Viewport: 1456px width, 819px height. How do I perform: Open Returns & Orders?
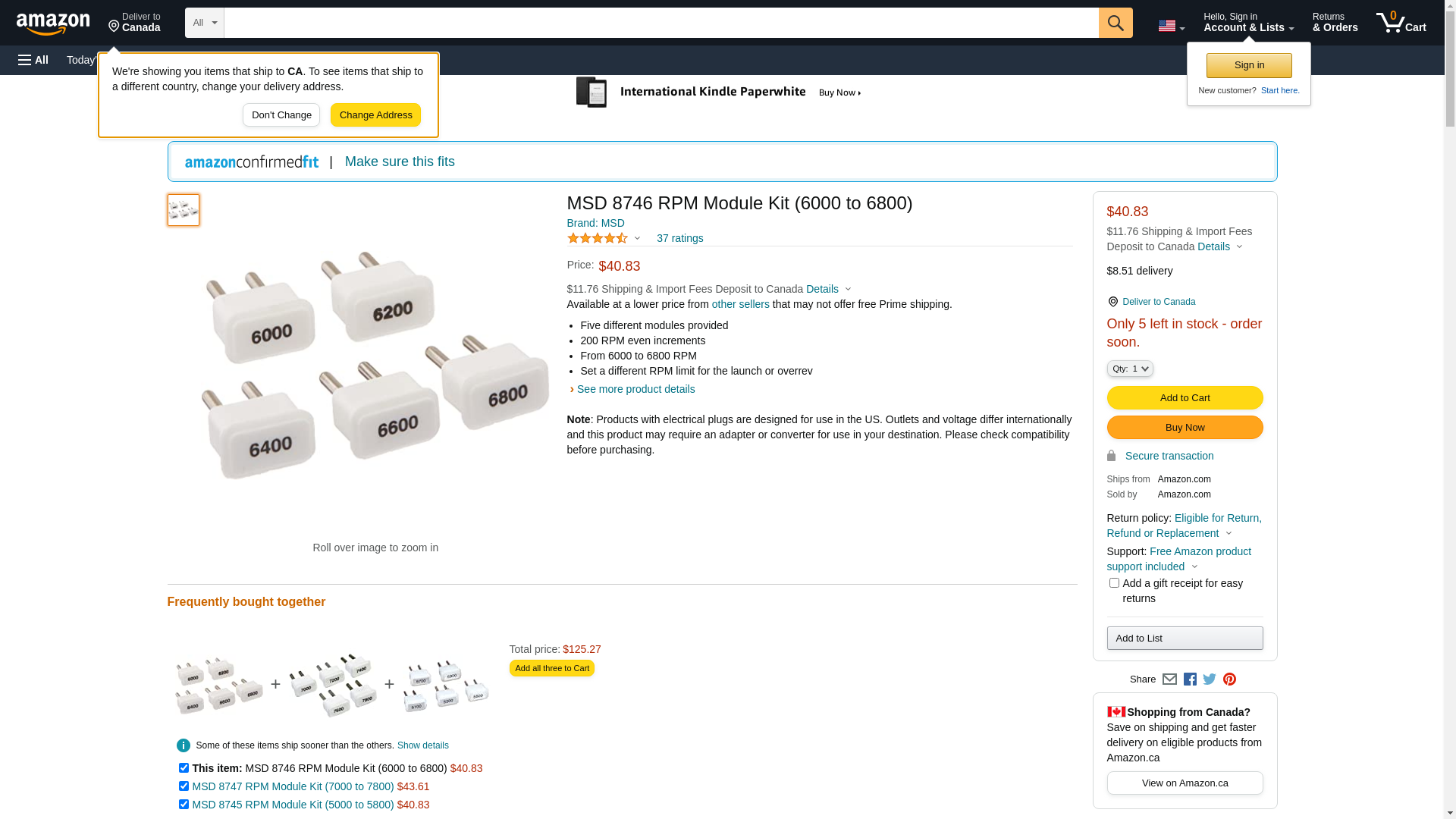pos(1335,23)
